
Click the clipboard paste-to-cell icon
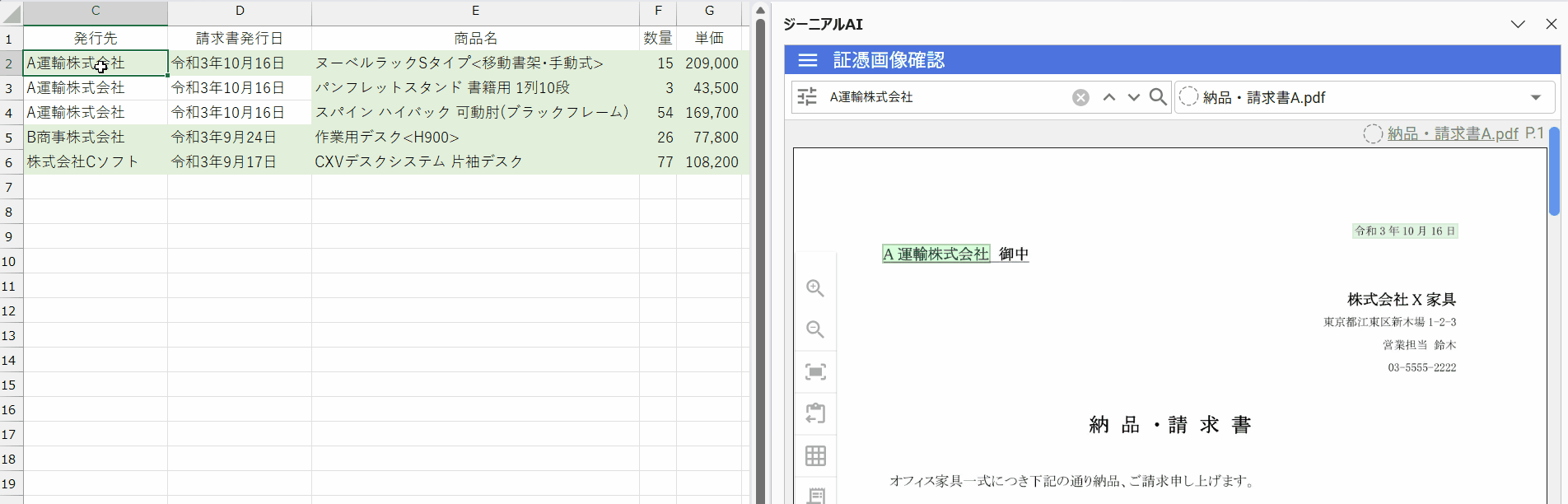[x=815, y=413]
